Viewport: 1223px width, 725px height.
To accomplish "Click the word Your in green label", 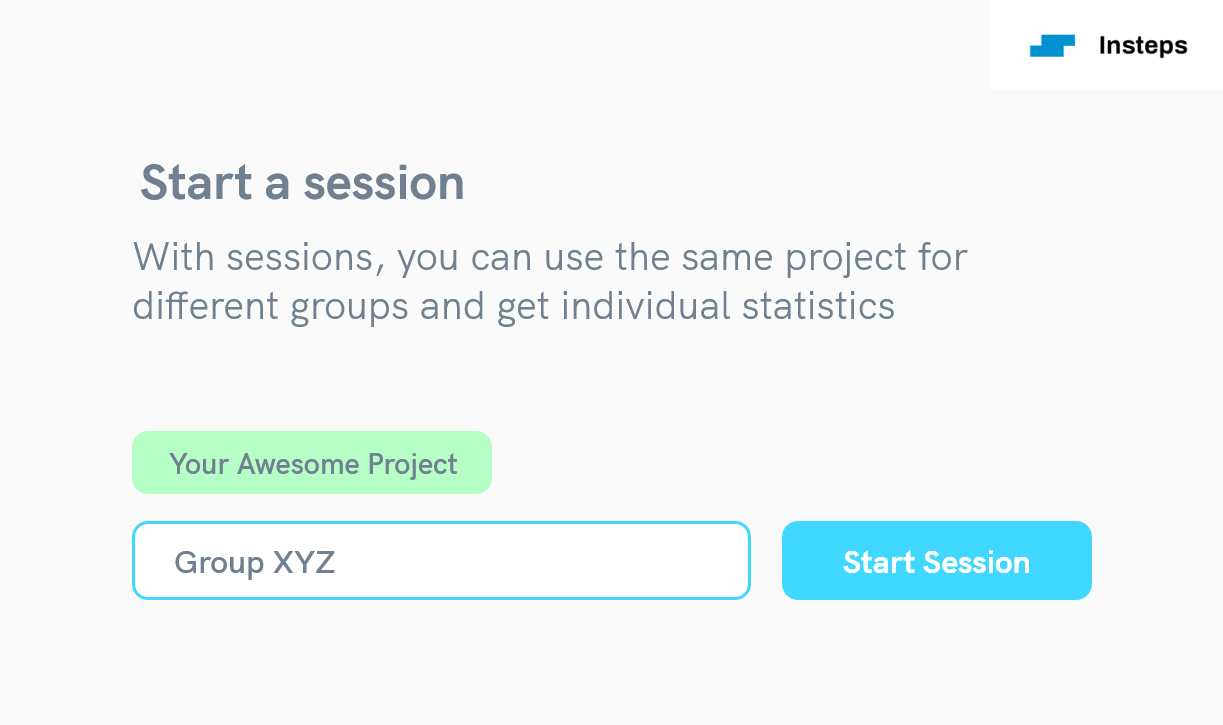I will [x=199, y=464].
